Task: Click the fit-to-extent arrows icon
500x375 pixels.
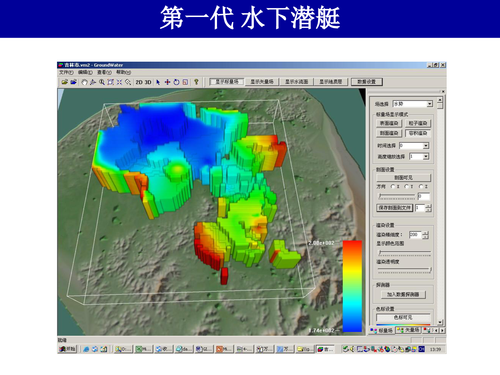Action: coord(119,82)
